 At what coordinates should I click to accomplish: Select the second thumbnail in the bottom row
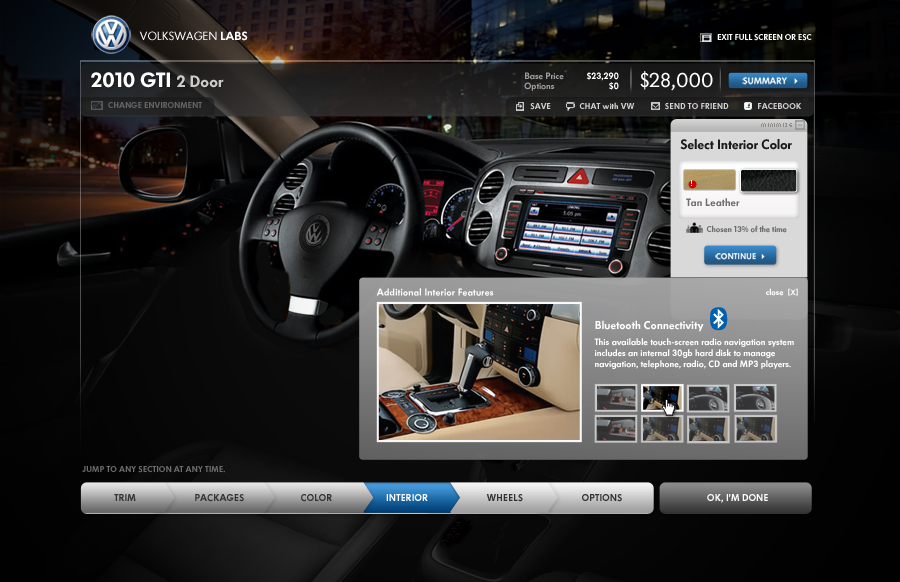662,429
